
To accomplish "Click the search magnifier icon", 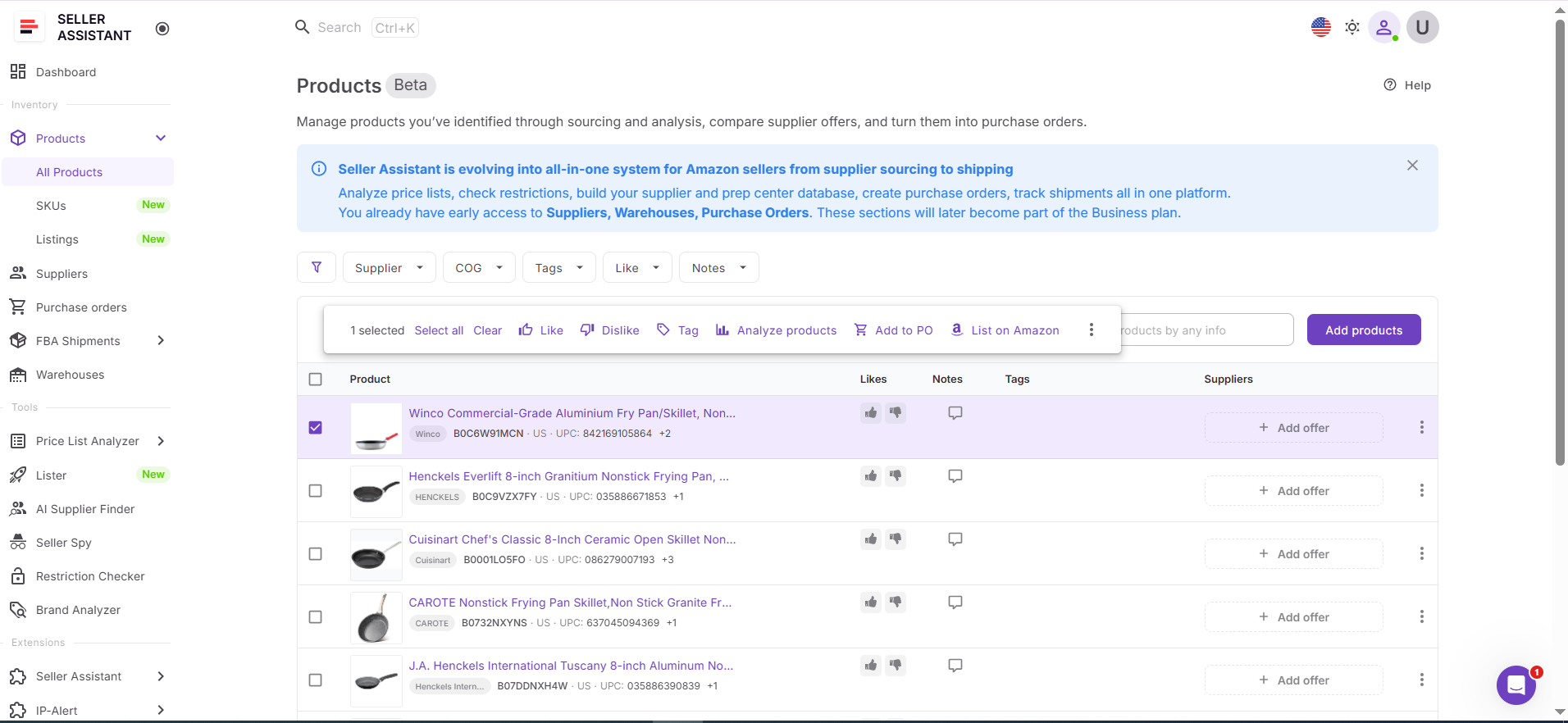I will pyautogui.click(x=303, y=27).
